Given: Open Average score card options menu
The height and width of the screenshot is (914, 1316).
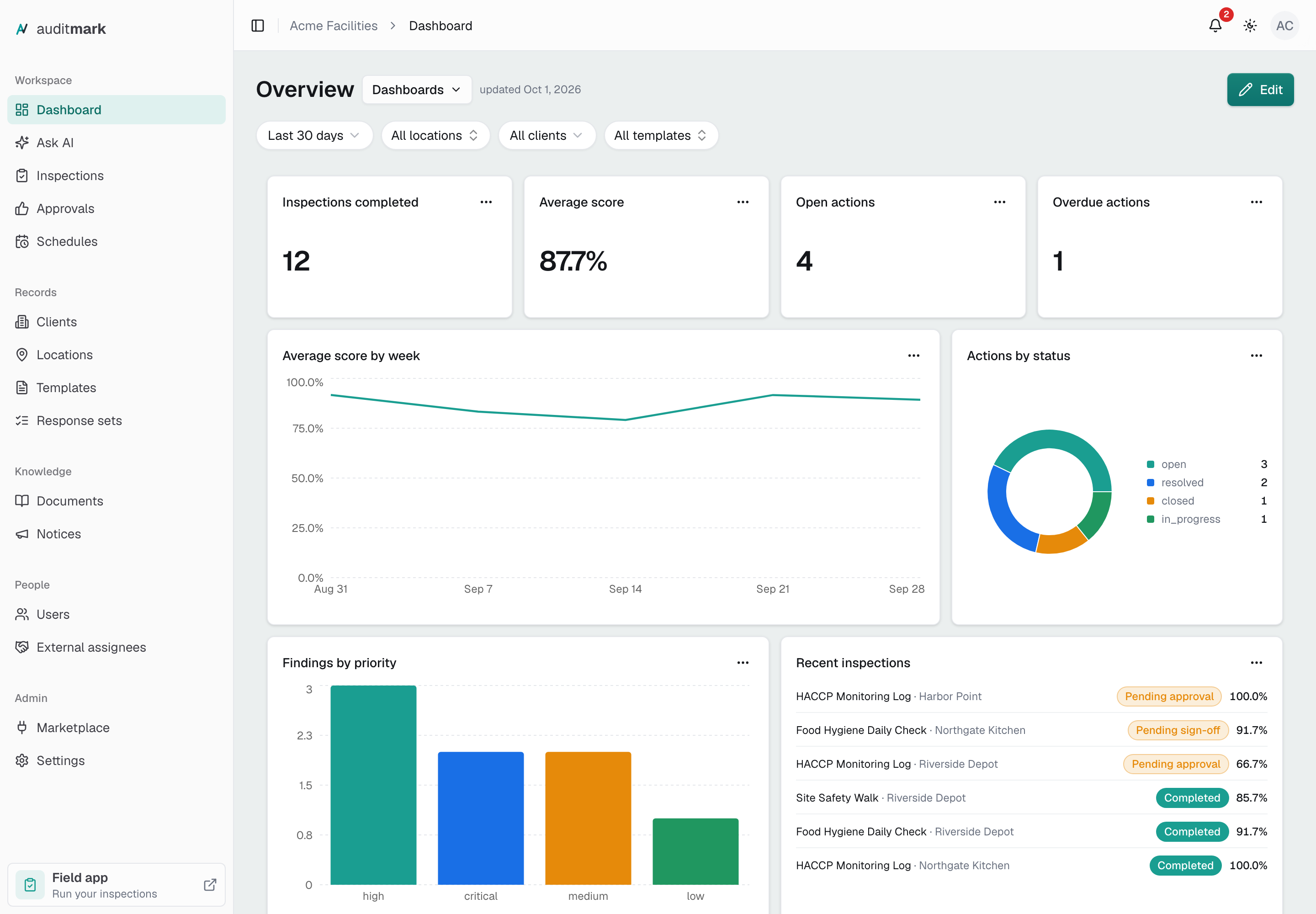Looking at the screenshot, I should pyautogui.click(x=743, y=202).
